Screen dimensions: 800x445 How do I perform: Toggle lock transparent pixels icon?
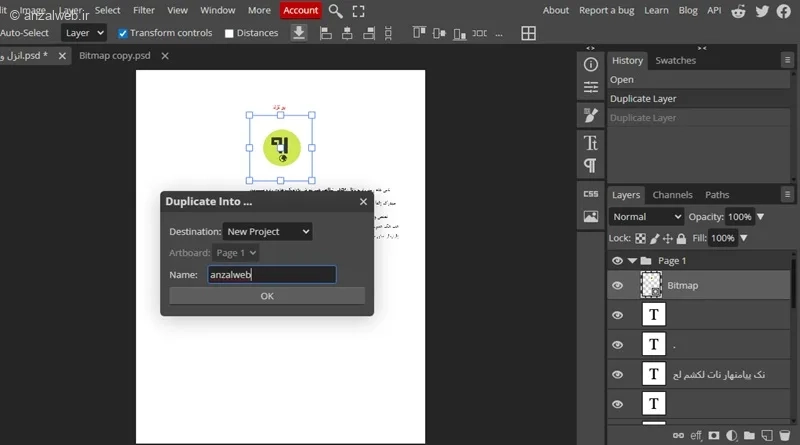coord(640,238)
